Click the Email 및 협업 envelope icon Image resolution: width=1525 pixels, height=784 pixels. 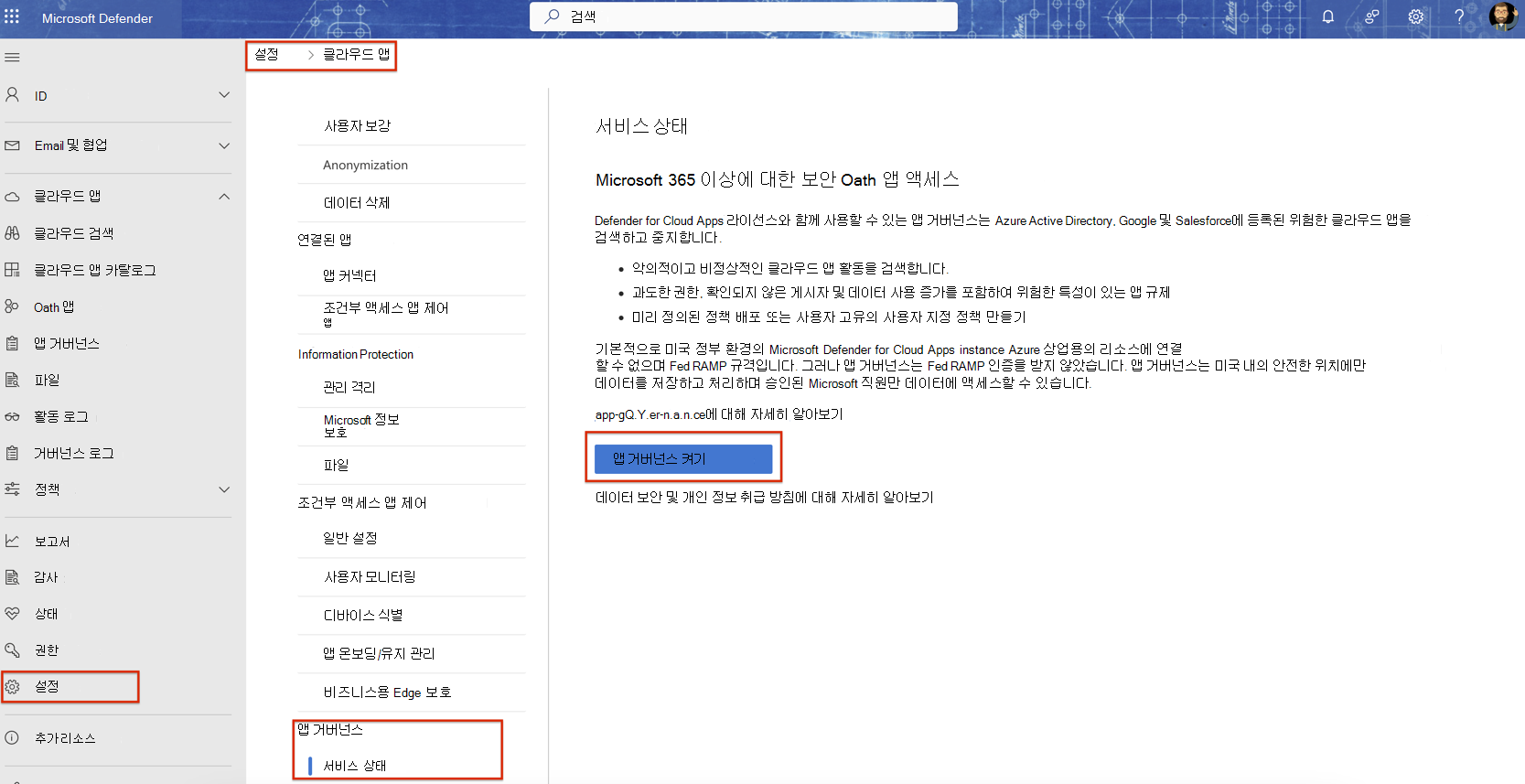pos(12,145)
